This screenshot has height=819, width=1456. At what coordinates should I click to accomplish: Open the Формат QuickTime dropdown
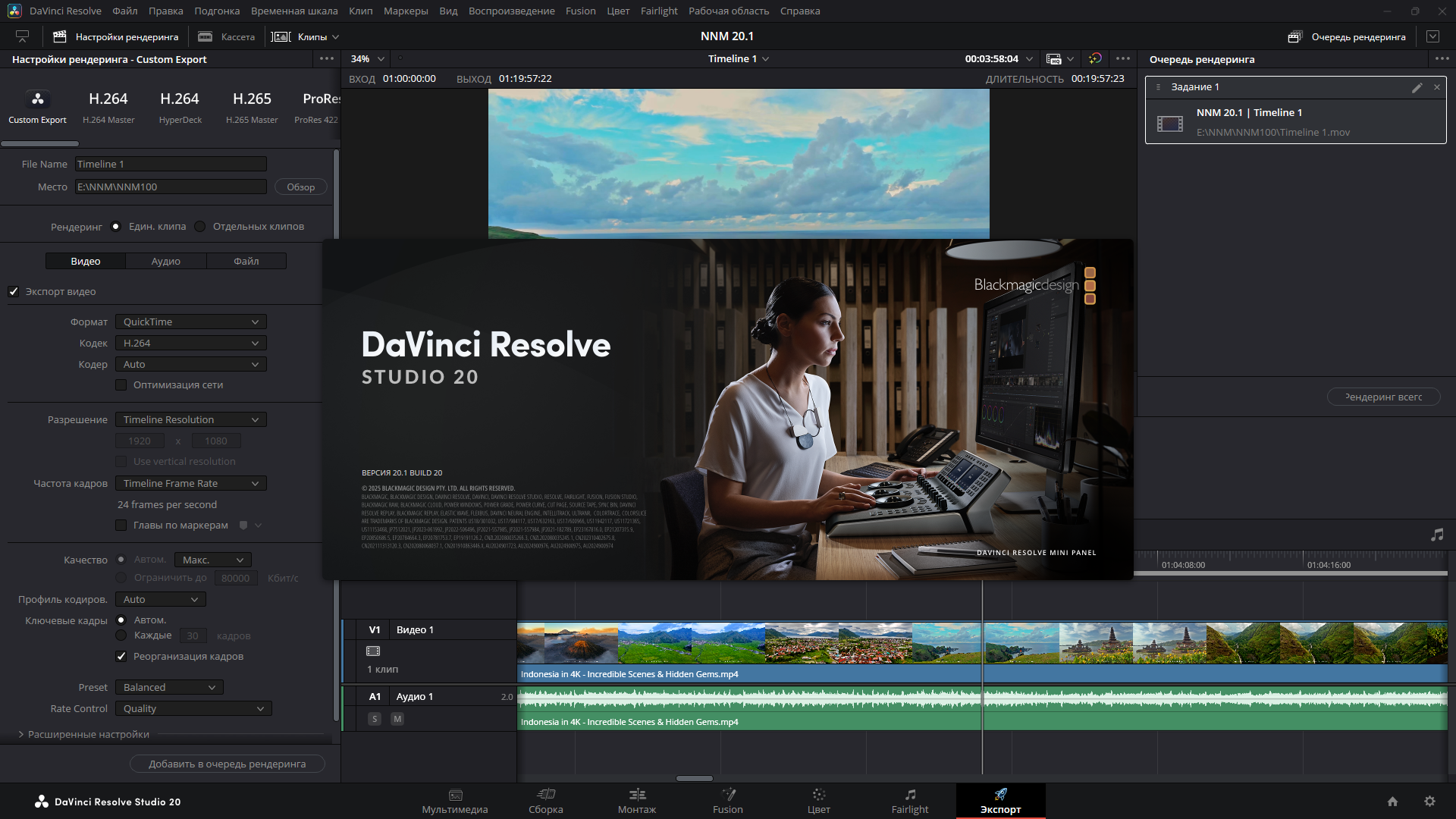[x=191, y=322]
